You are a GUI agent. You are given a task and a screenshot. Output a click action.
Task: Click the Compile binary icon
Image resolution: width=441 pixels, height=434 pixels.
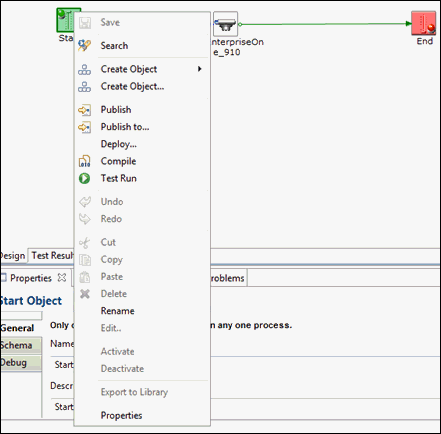[84, 161]
